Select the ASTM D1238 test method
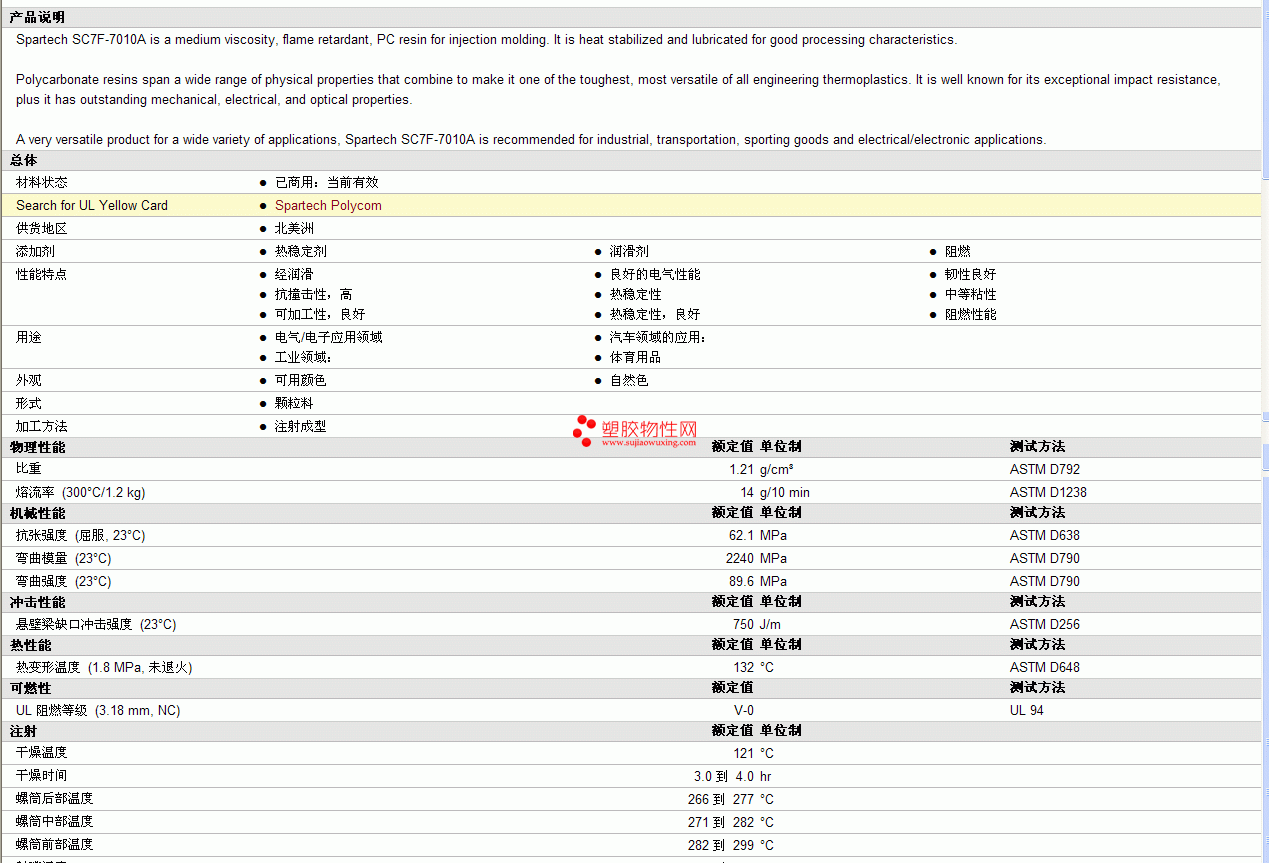1269x863 pixels. (x=1048, y=492)
